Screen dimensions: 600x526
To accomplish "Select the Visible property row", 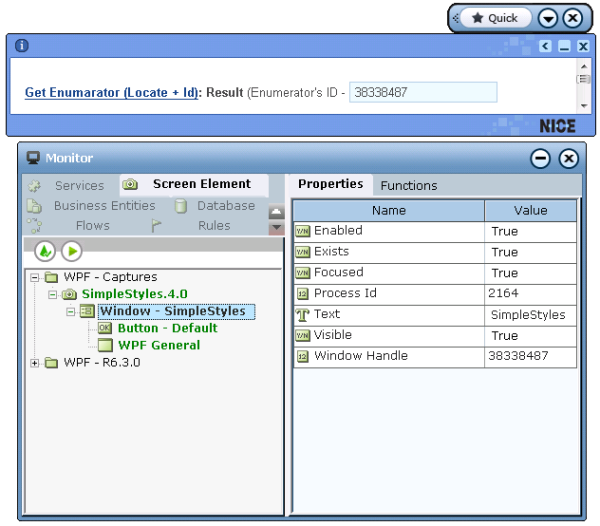I will [x=435, y=335].
